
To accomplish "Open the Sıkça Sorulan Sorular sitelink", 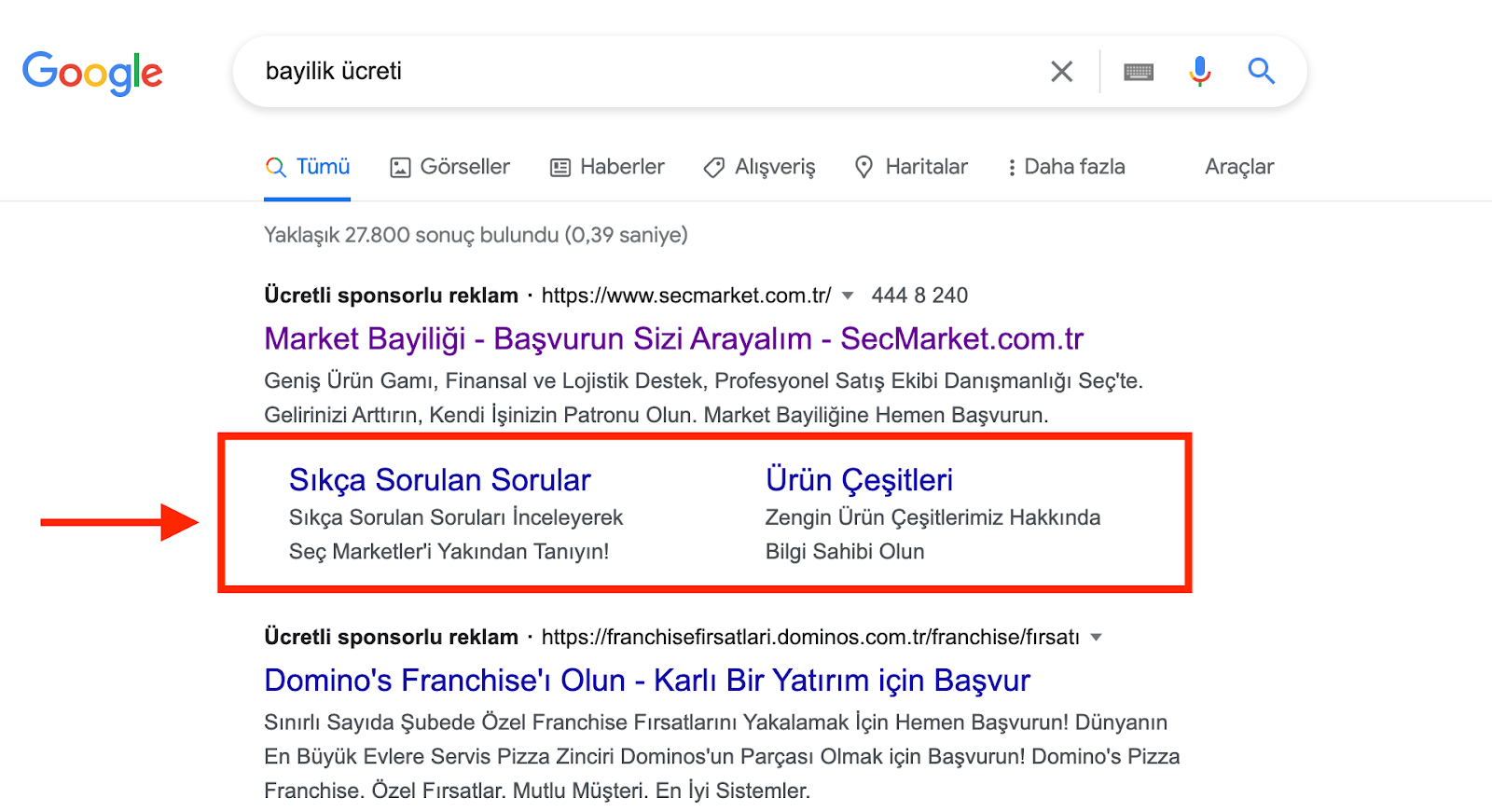I will tap(440, 480).
